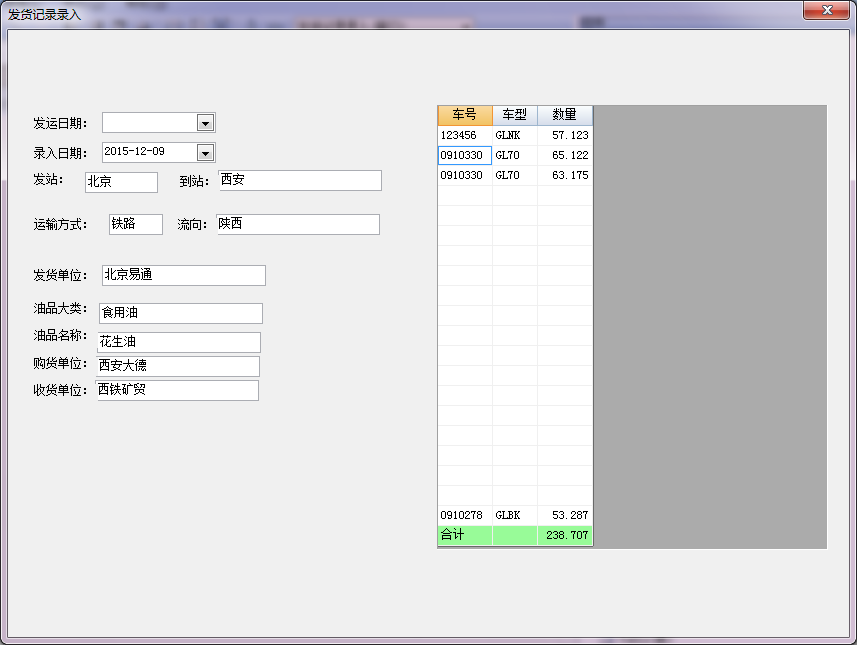Click the 发站 field containing 北京
Screen dimensions: 857x645
coord(121,182)
